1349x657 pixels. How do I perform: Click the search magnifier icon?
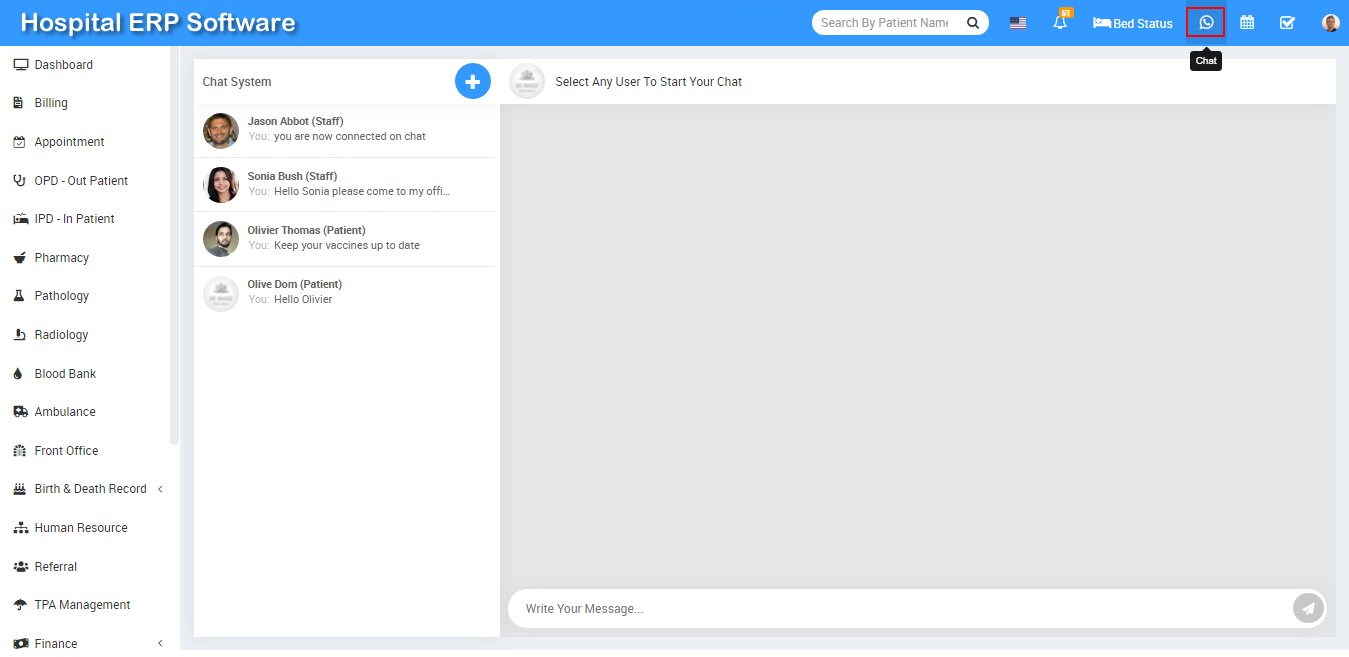click(x=972, y=22)
